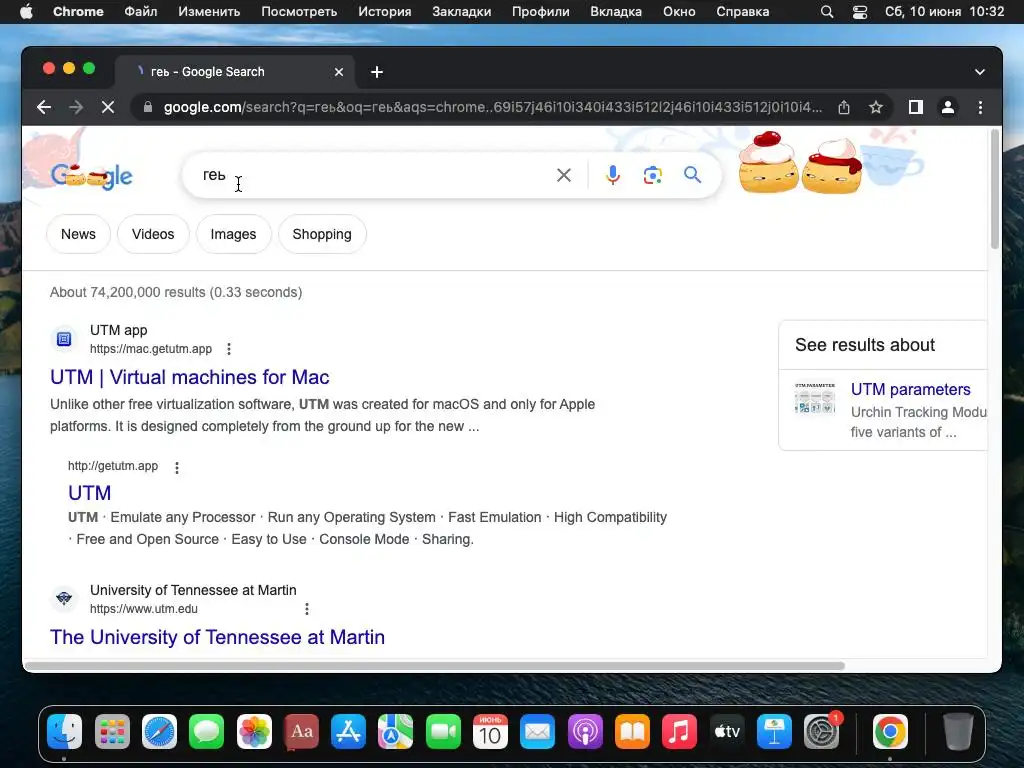Open the Вкладка menu
Screen dimensions: 1024x768
coord(616,12)
